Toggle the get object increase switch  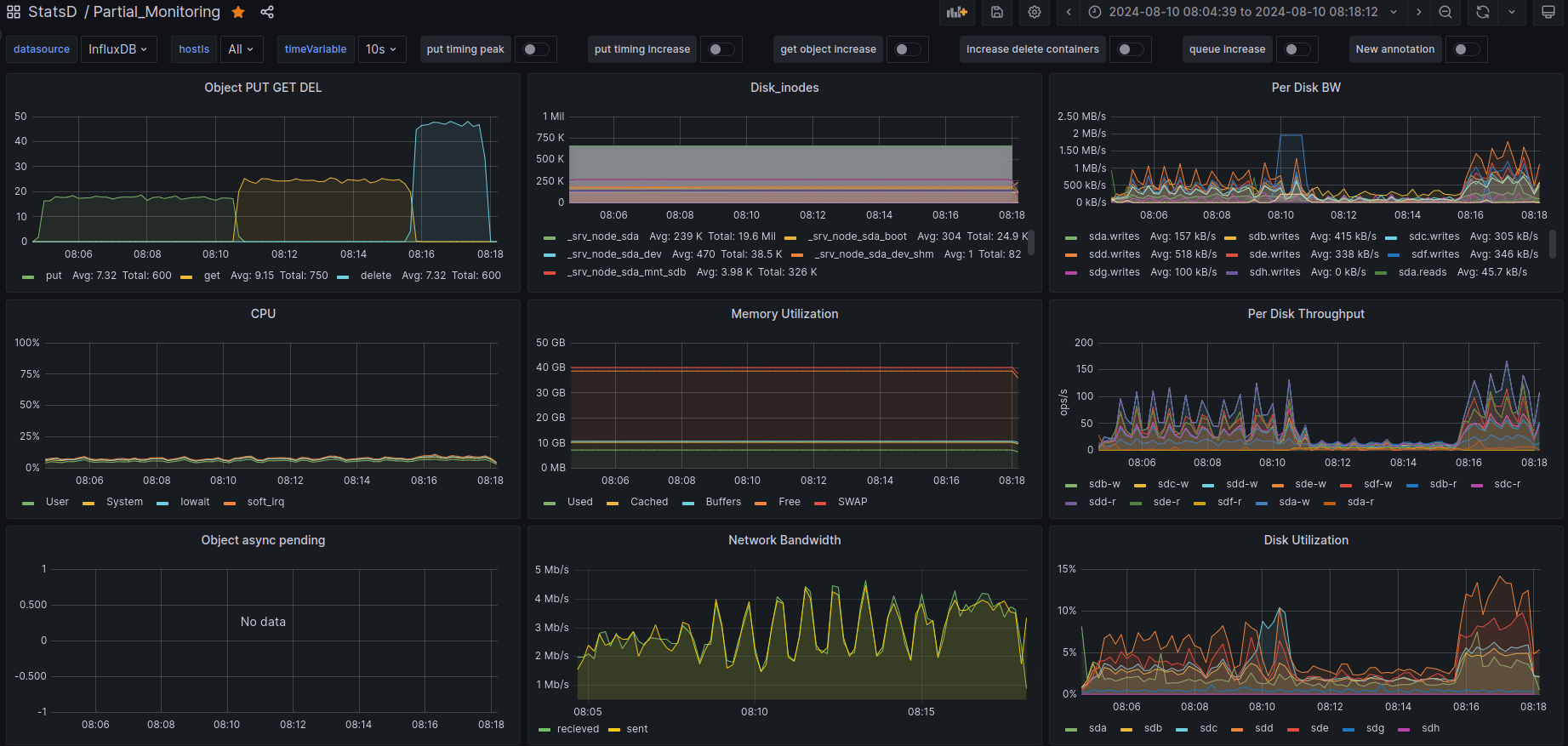pyautogui.click(x=907, y=49)
